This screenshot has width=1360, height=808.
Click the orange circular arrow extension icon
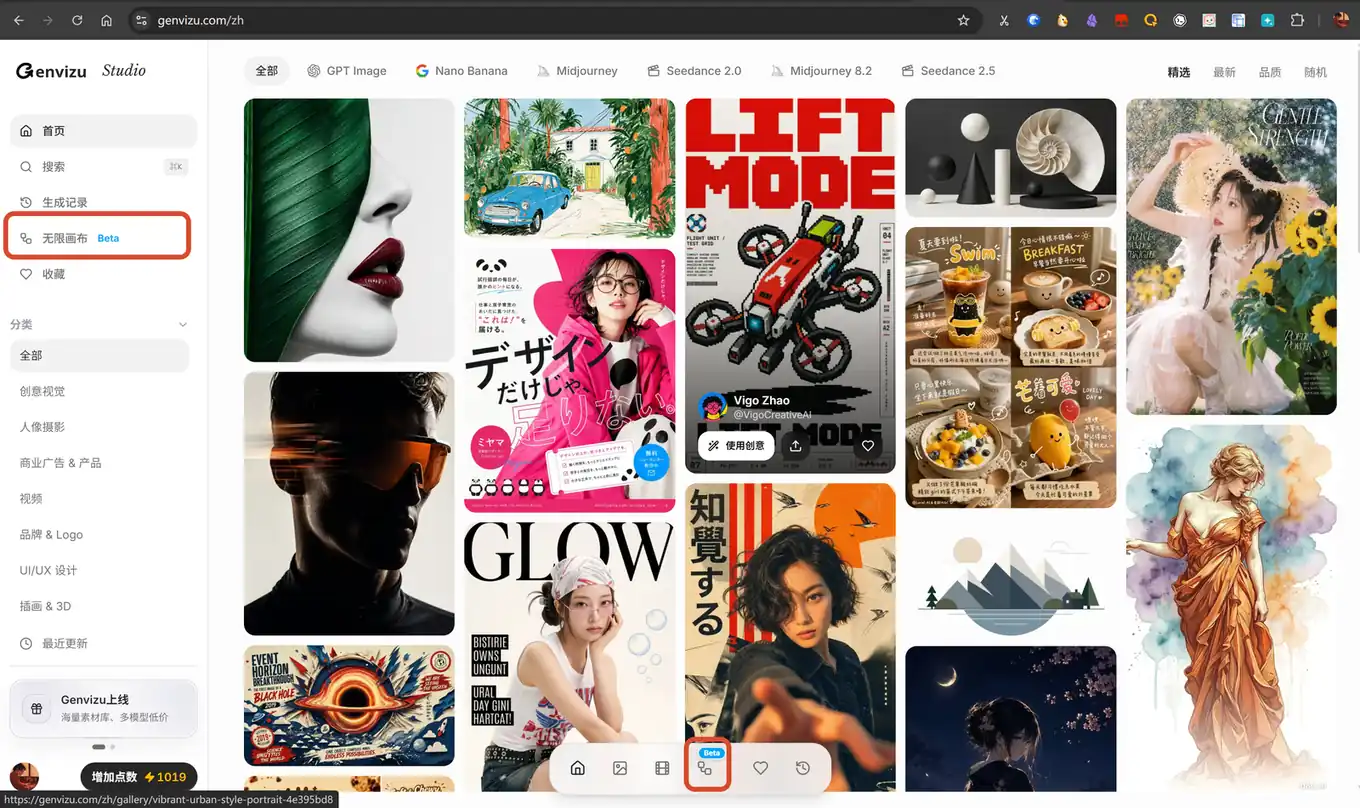(1151, 20)
